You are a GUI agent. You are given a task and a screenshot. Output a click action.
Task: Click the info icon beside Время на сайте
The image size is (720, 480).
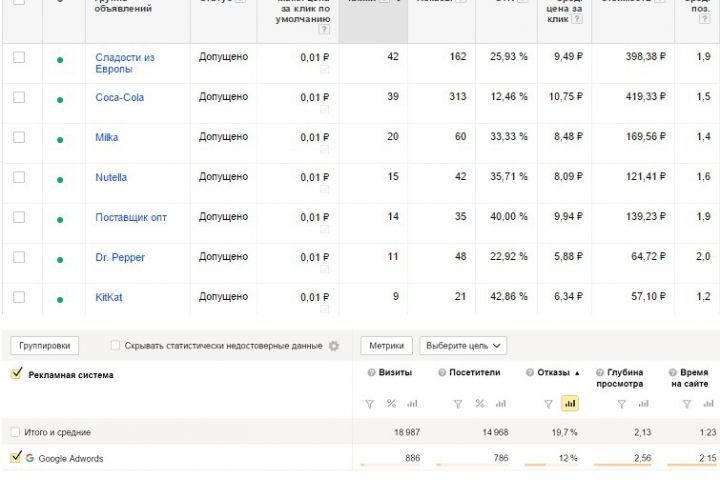[x=673, y=373]
